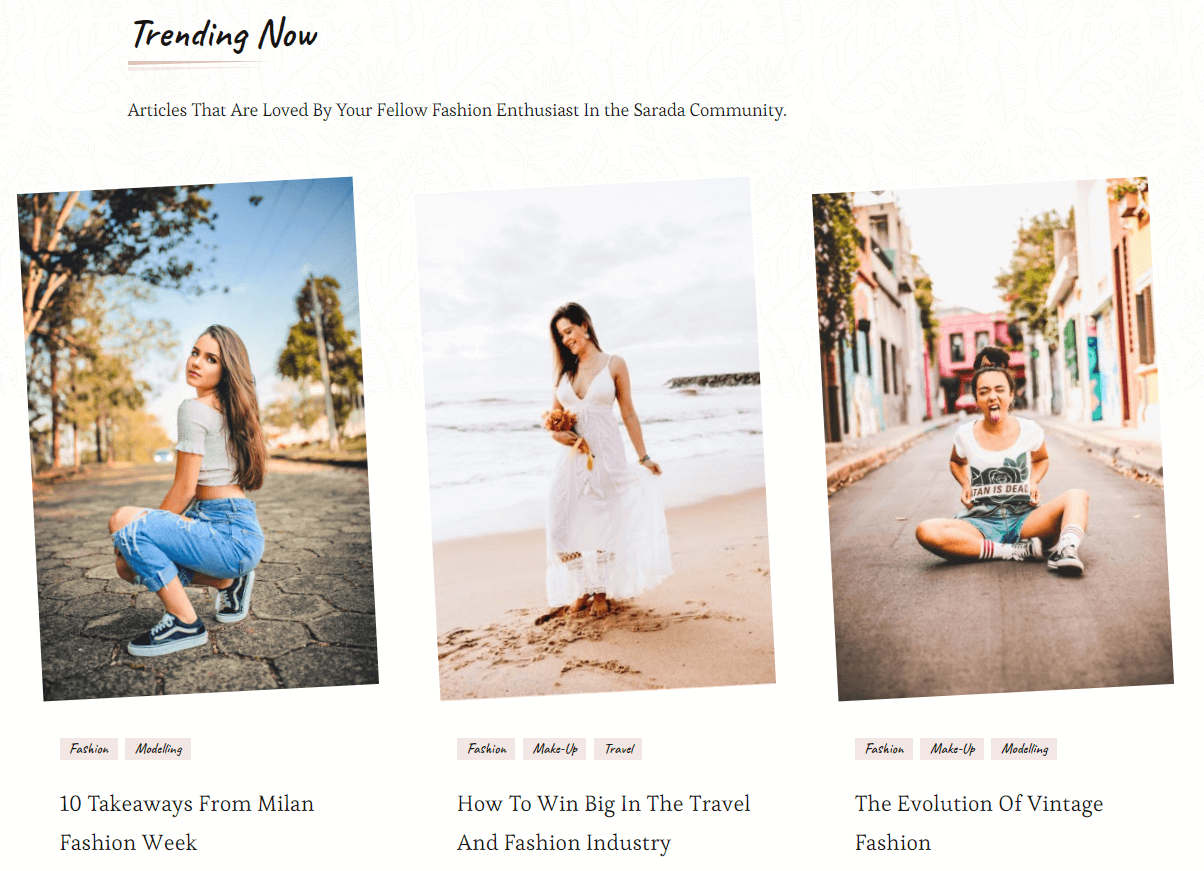Select Fashion tag under Travel article

[486, 749]
